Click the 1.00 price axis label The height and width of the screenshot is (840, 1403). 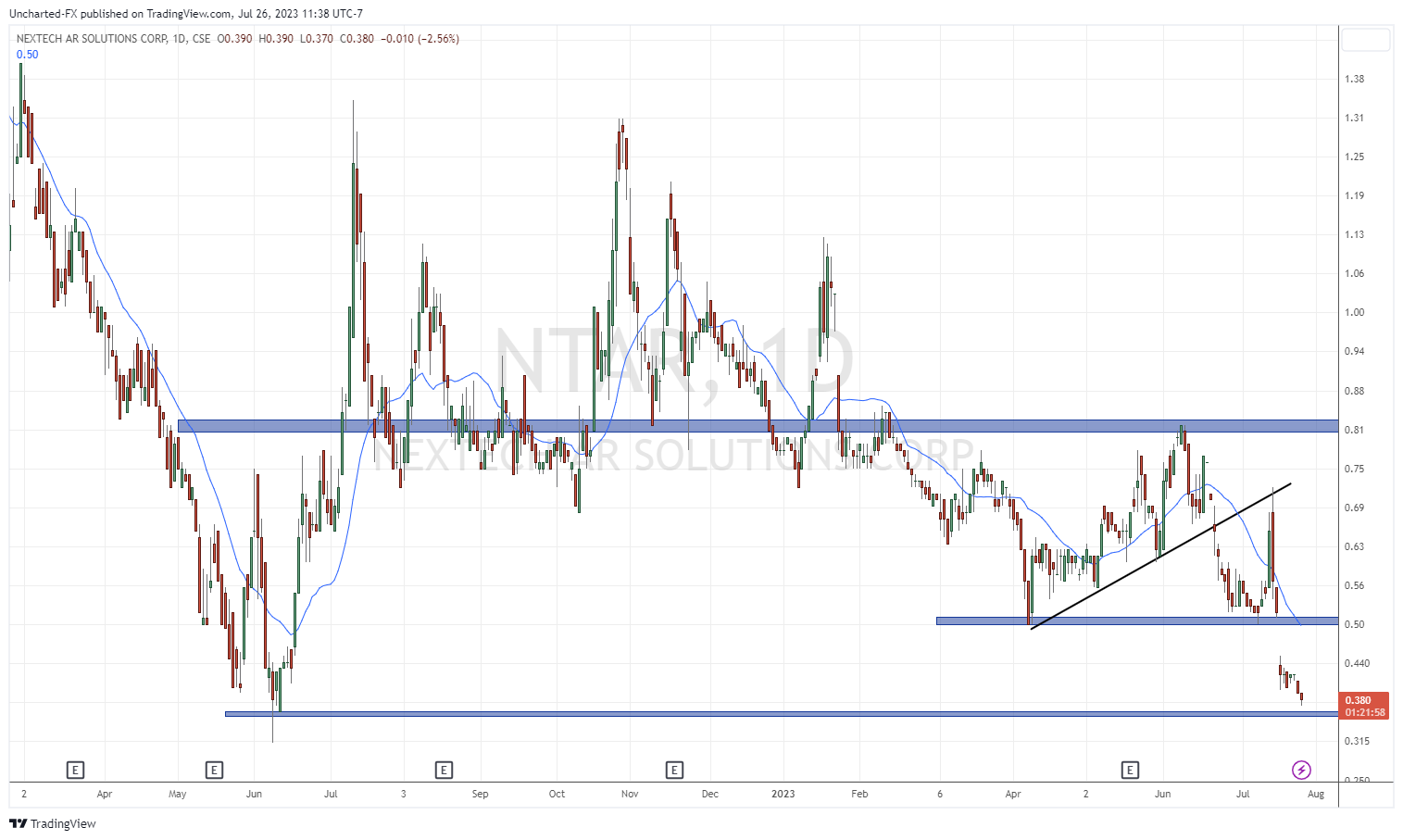coord(1355,312)
